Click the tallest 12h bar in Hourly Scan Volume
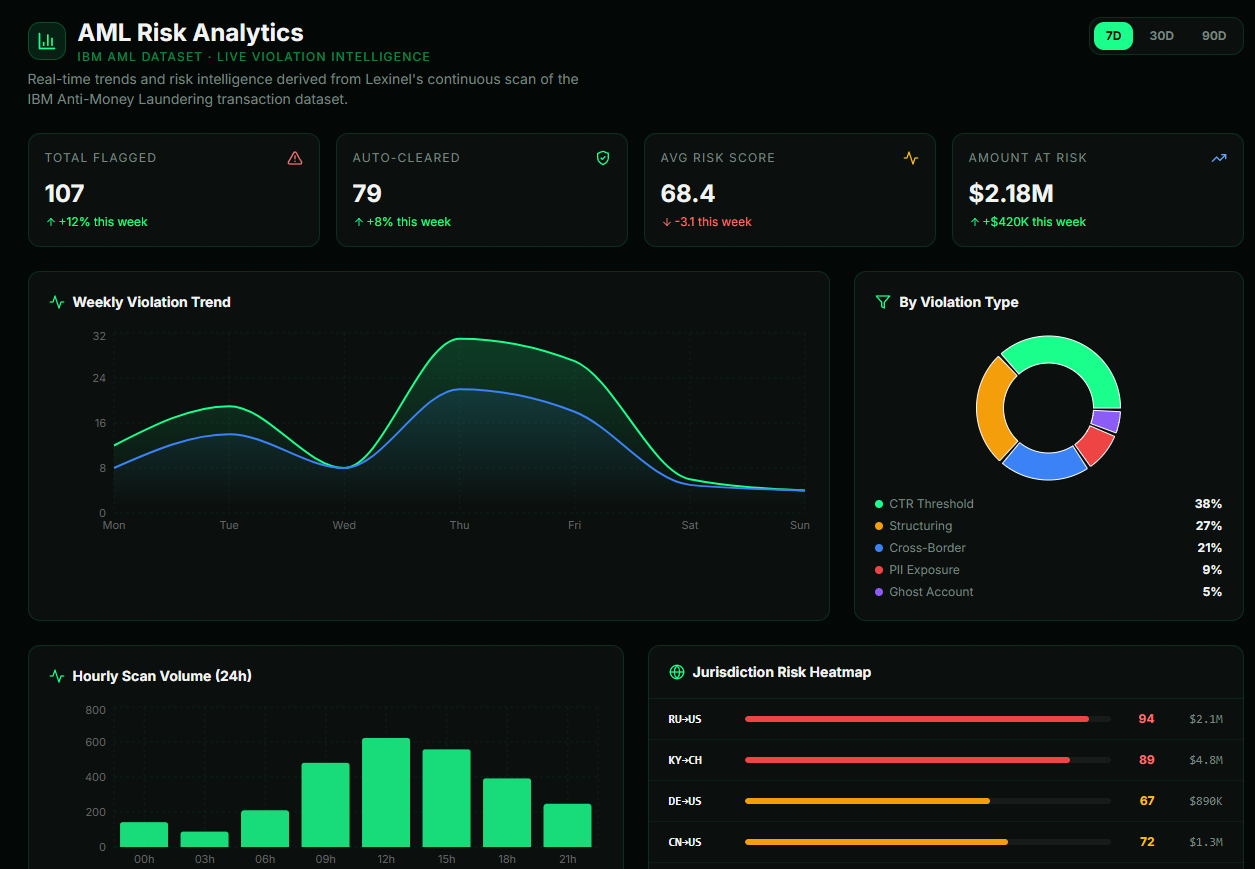1255x869 pixels. point(386,790)
